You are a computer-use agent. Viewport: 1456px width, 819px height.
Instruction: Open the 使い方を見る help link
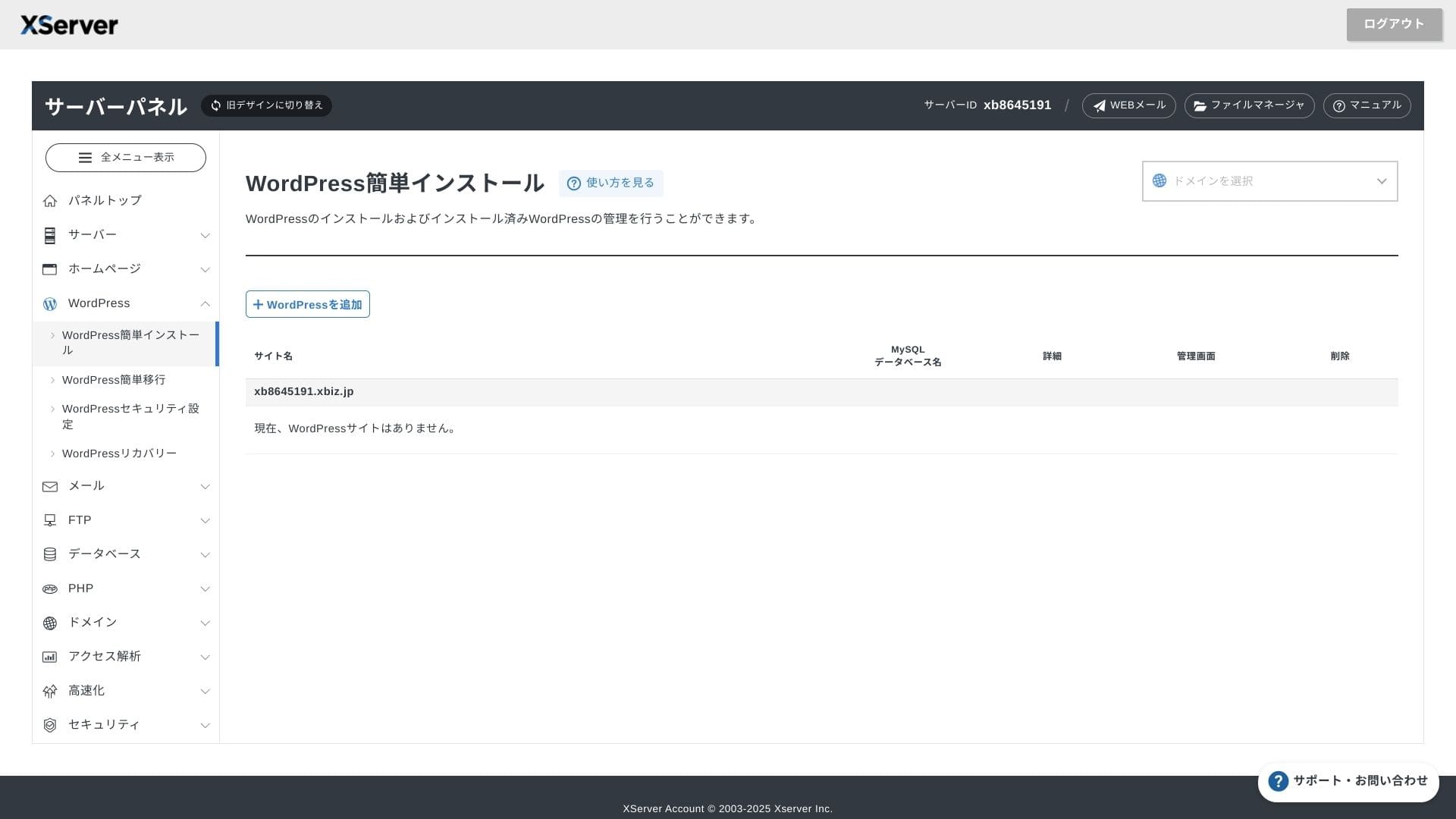(x=610, y=184)
